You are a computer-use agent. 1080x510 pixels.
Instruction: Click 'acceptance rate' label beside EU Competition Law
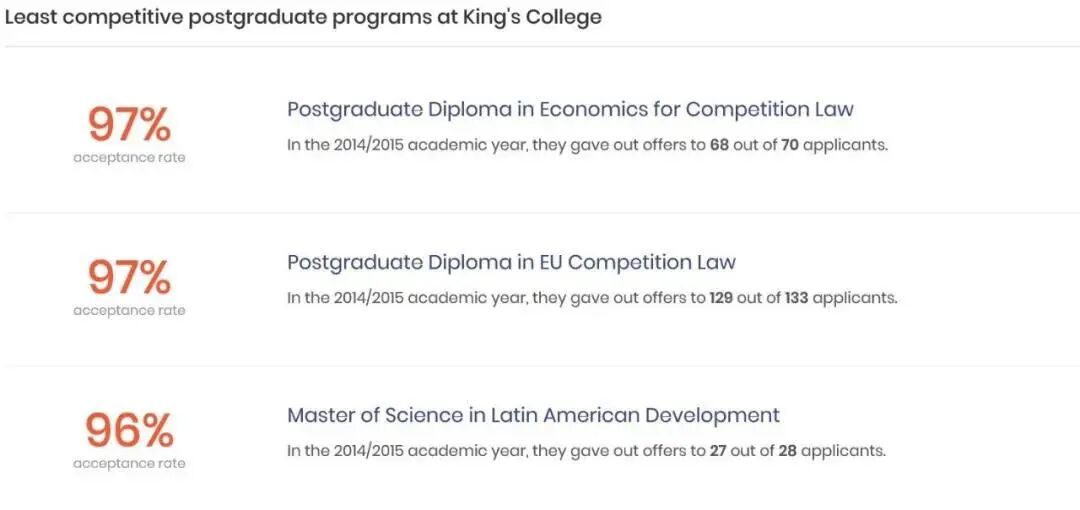point(129,310)
